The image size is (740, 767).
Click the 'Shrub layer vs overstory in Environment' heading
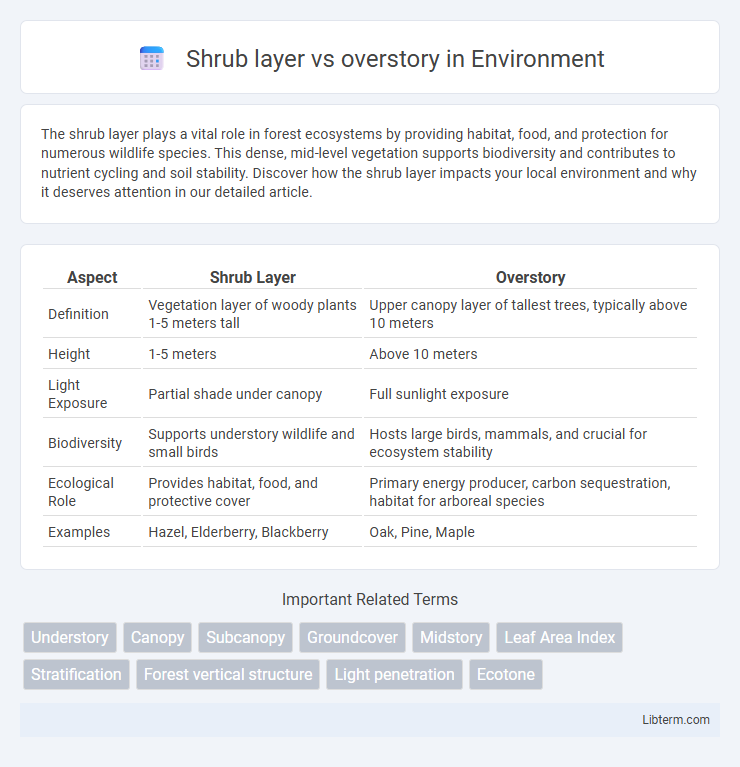tap(395, 59)
